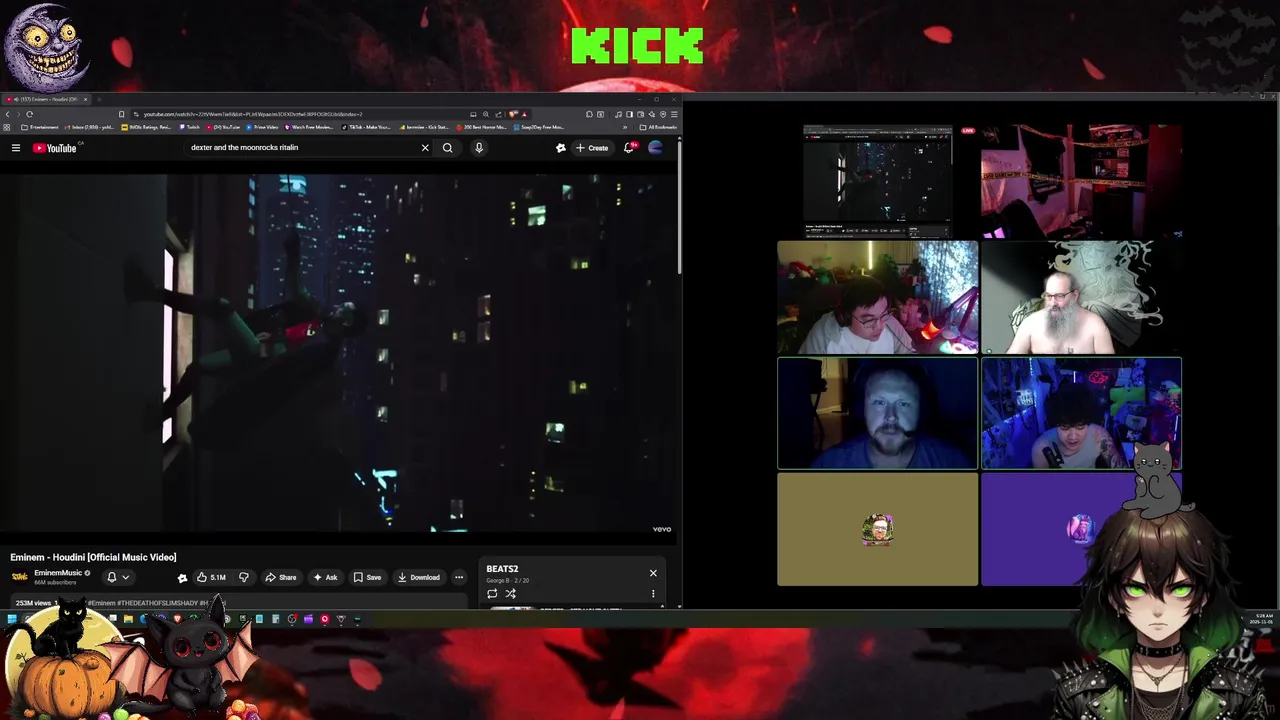Click the taskbar clock in the system tray

pyautogui.click(x=1264, y=618)
